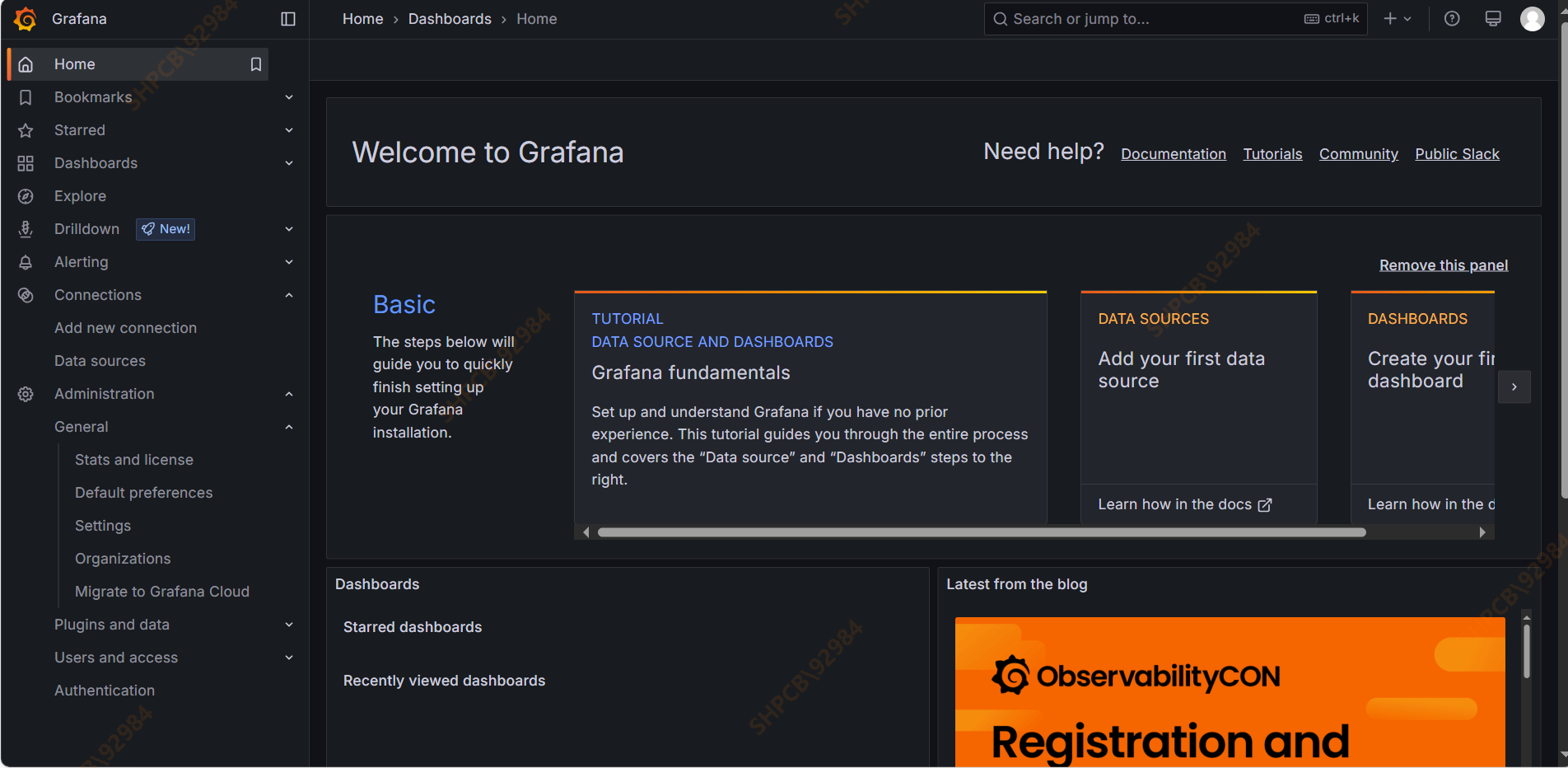Expand the Alerting section chevron
This screenshot has width=1568, height=768.
click(x=289, y=262)
